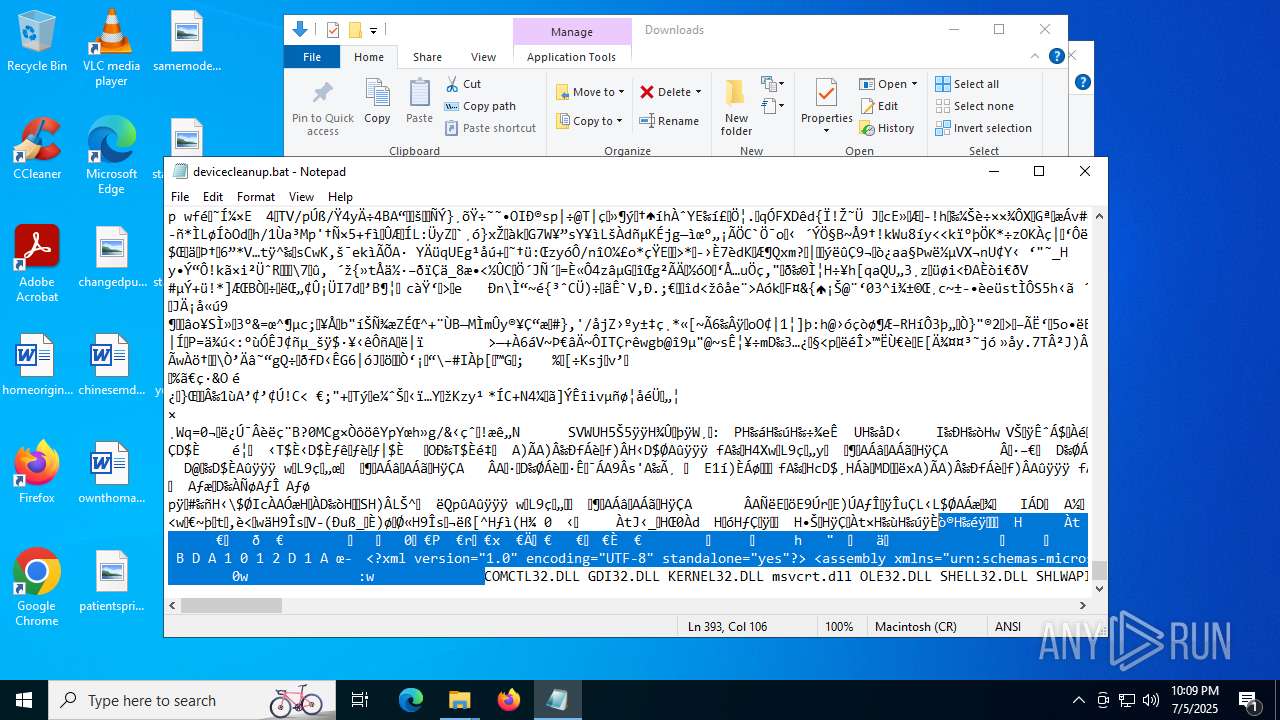The width and height of the screenshot is (1280, 720).
Task: Open the notification center icon
Action: tap(1248, 700)
